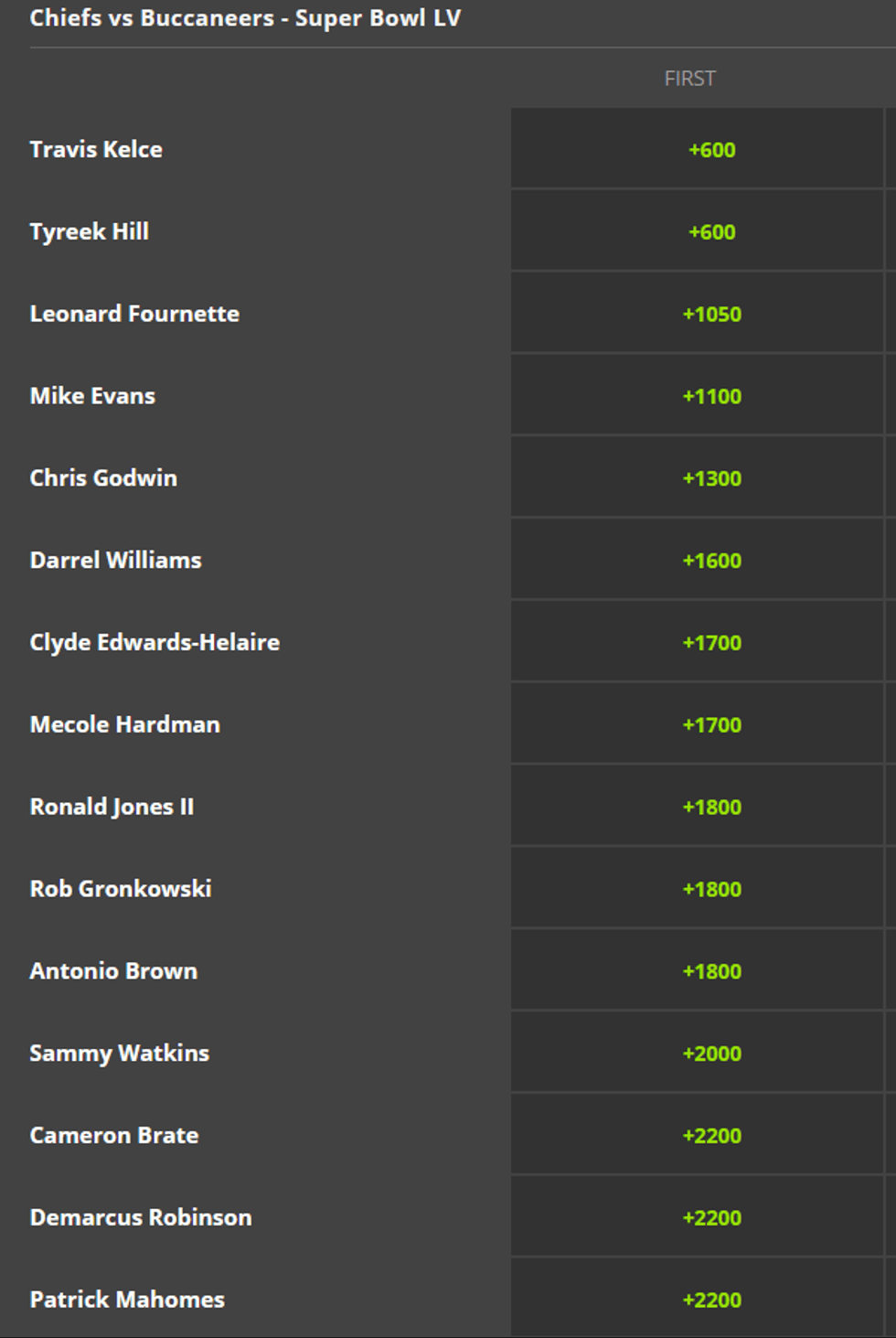Select Patrick Mahomes player name
This screenshot has height=1338, width=896.
tap(126, 1299)
